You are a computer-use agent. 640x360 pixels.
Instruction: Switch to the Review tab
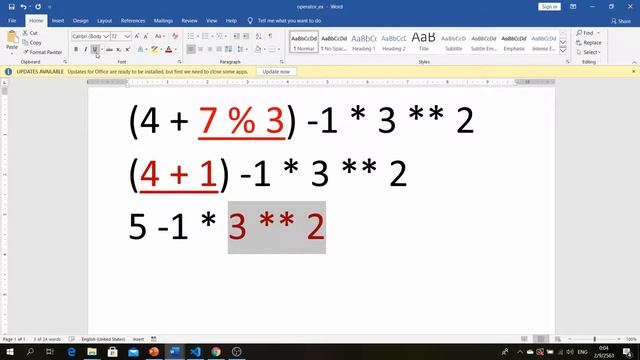189,20
